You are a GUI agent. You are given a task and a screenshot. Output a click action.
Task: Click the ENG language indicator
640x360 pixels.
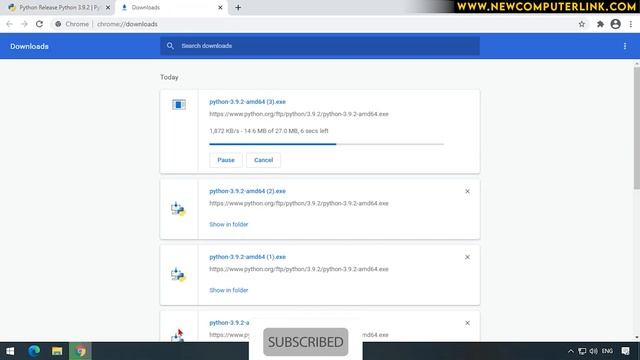pos(607,351)
